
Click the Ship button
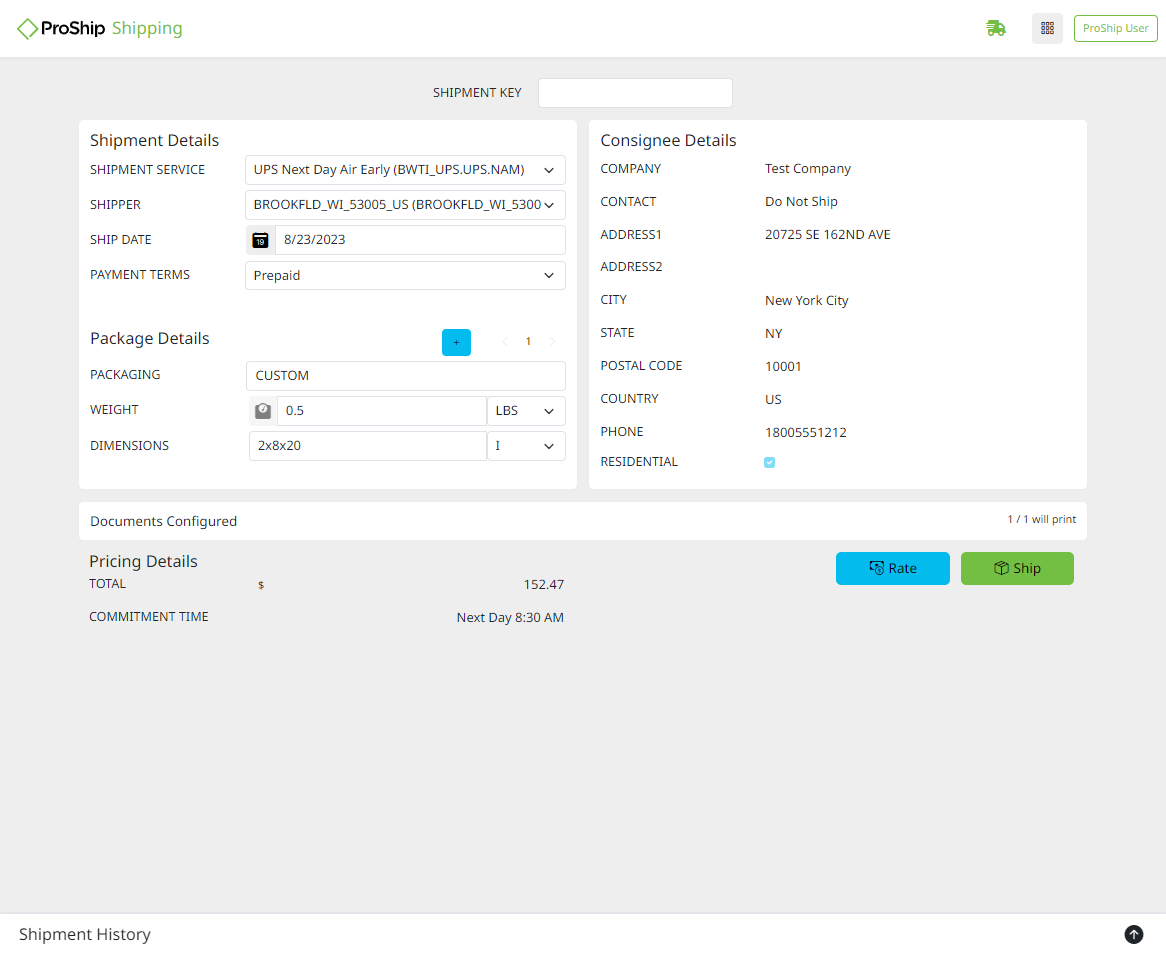click(1017, 568)
